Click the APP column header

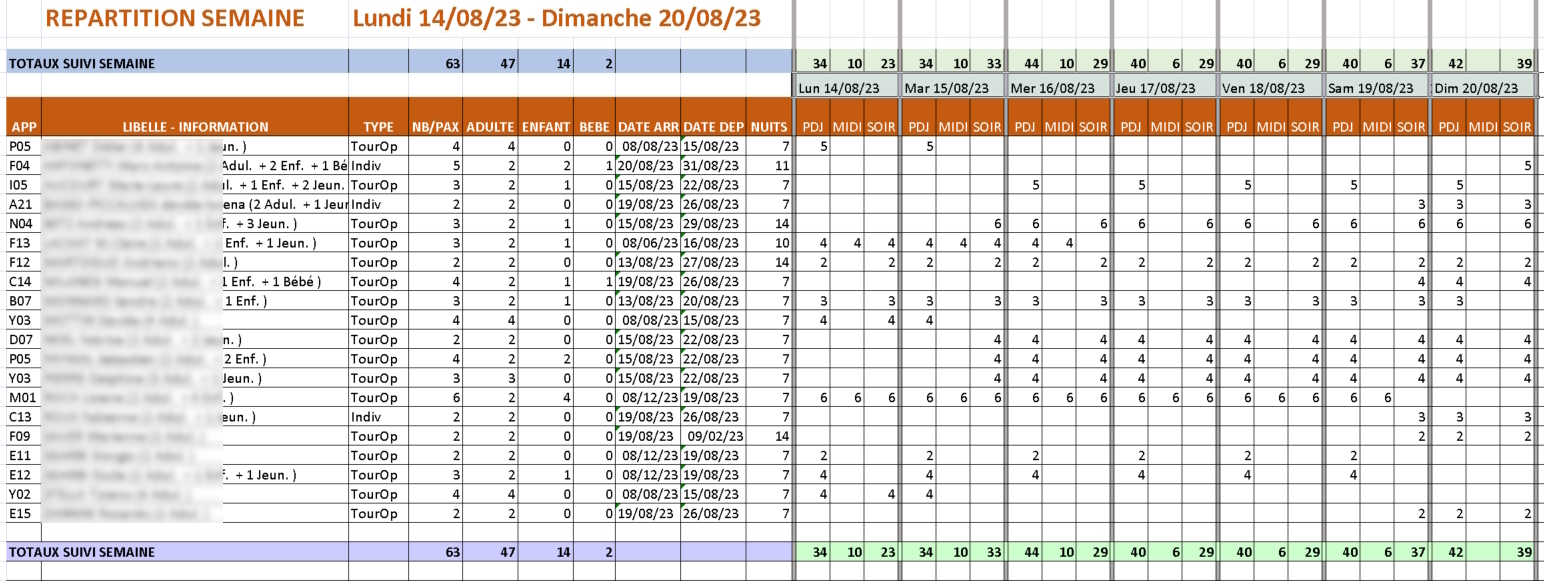pos(23,127)
